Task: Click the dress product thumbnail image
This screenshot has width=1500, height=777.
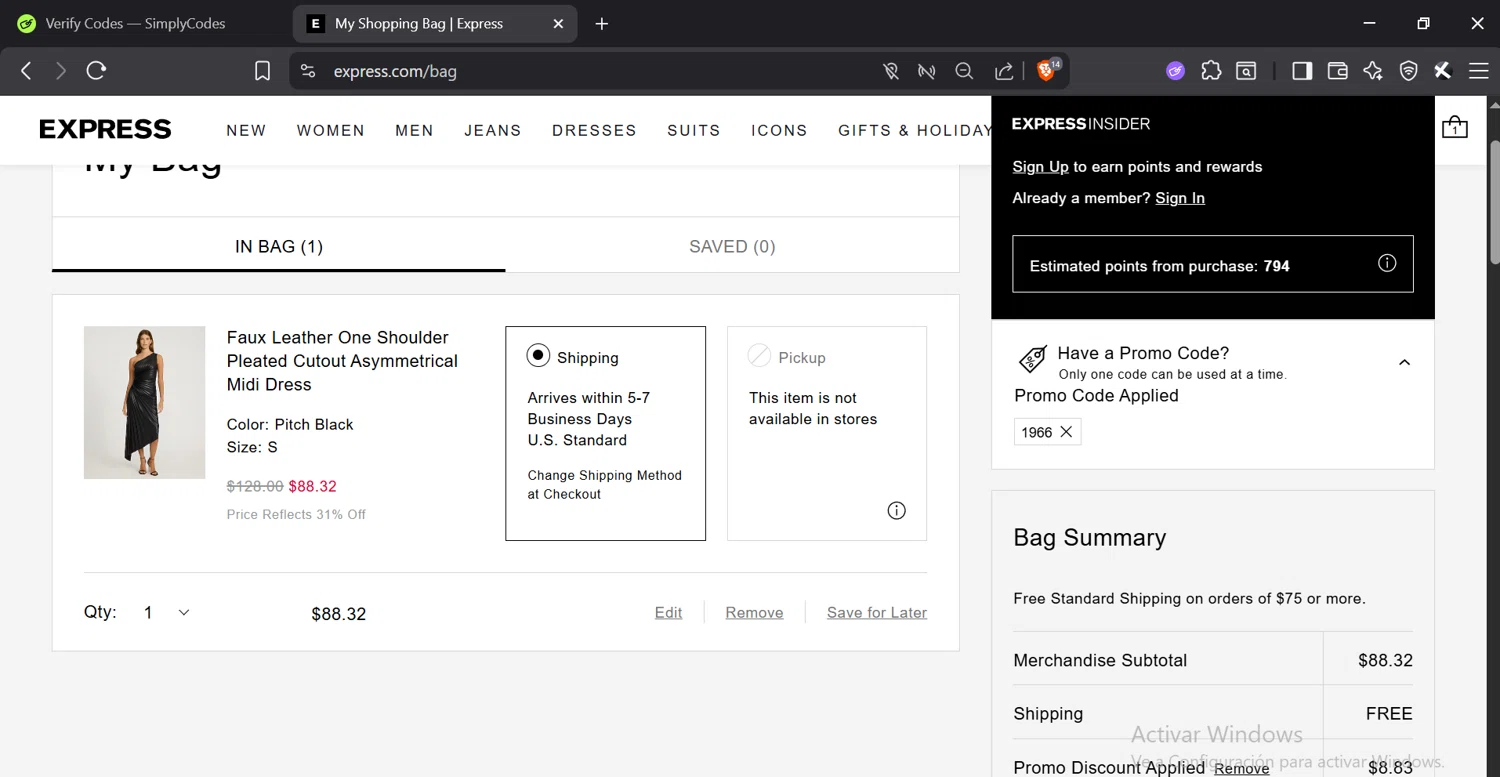Action: pos(145,402)
